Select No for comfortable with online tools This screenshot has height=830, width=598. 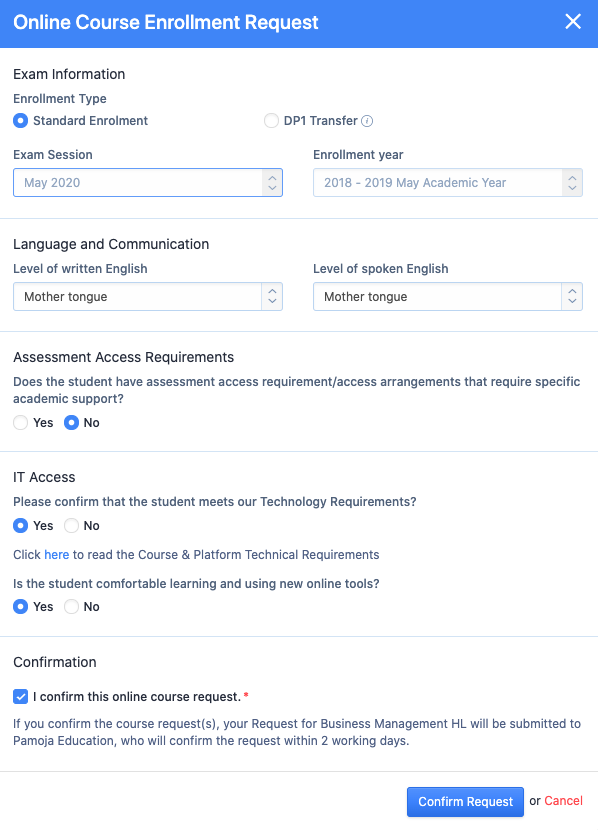pos(71,607)
